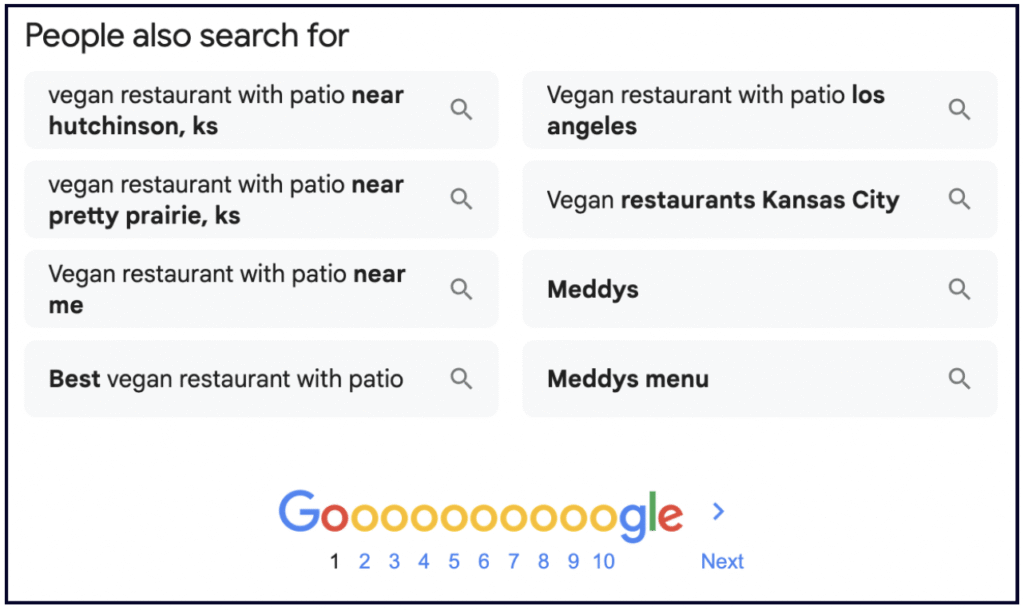
Task: Click magnifier icon next to 'near pretty prairie, ks'
Action: click(x=461, y=200)
